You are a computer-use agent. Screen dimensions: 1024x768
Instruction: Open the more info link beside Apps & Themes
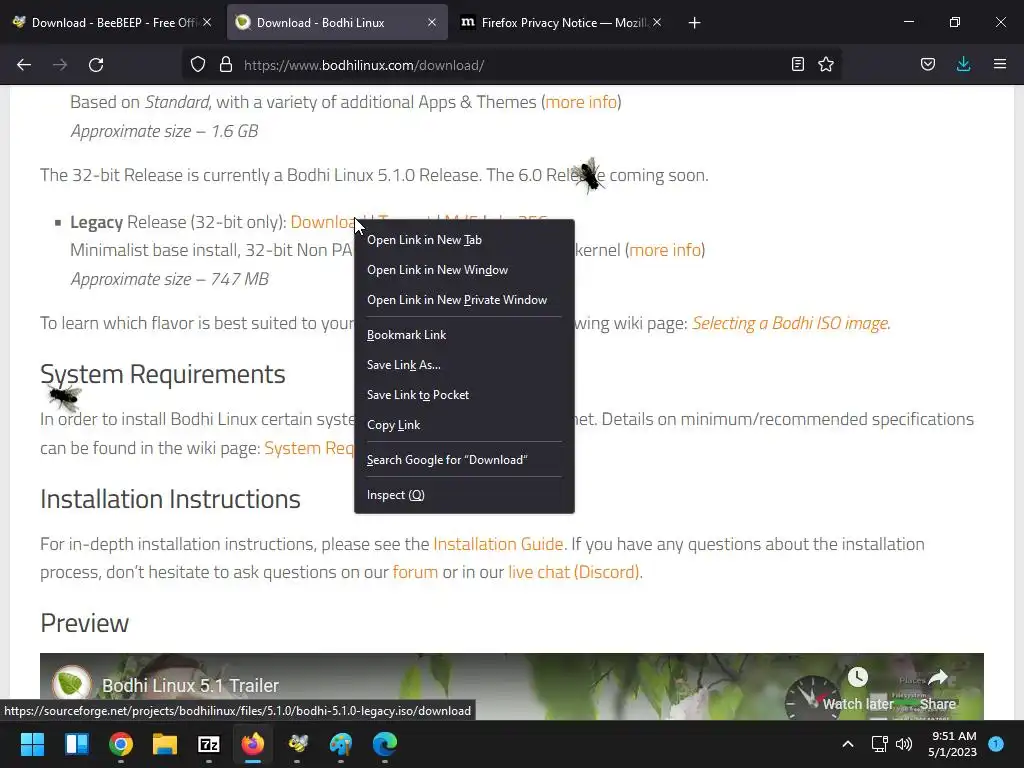tap(581, 102)
